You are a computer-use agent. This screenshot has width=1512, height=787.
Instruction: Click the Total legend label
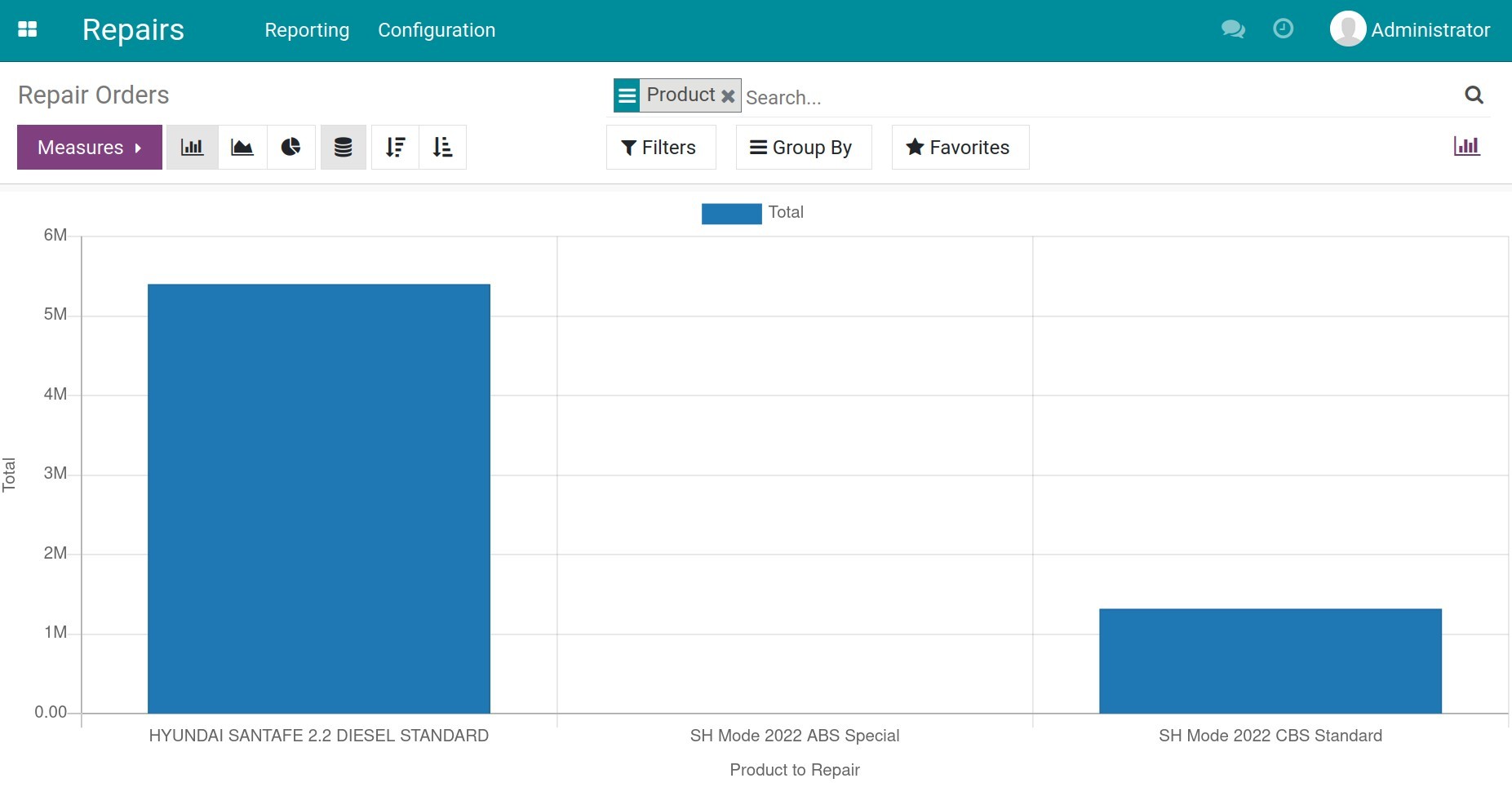coord(786,213)
